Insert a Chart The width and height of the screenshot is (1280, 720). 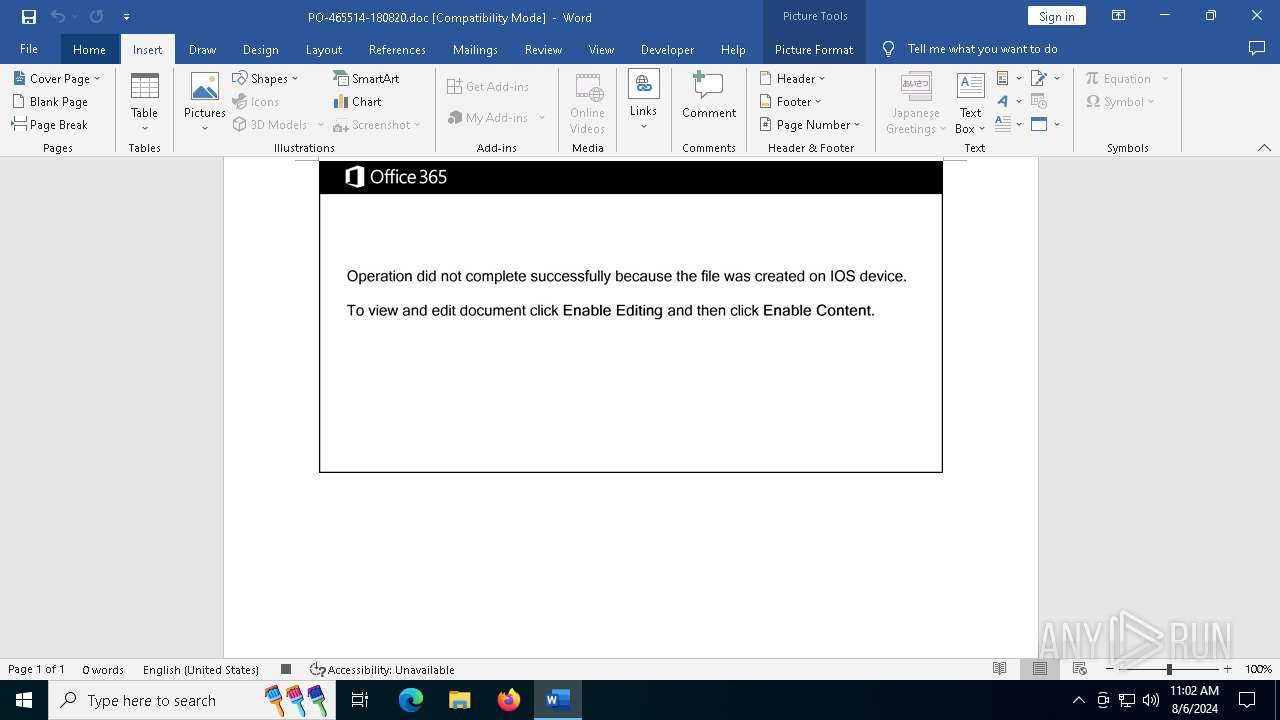[x=357, y=101]
